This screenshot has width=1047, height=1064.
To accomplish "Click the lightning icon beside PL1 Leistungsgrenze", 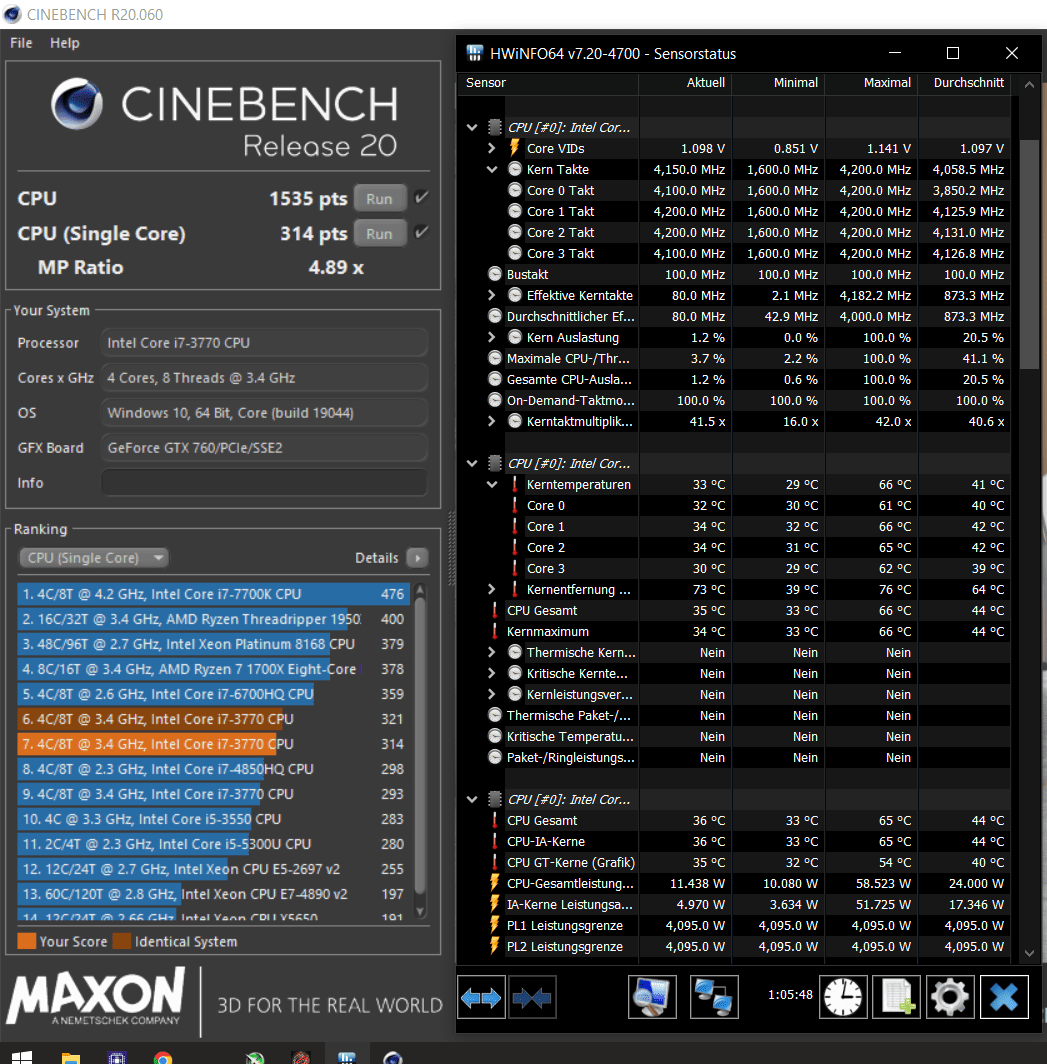I will pyautogui.click(x=495, y=925).
